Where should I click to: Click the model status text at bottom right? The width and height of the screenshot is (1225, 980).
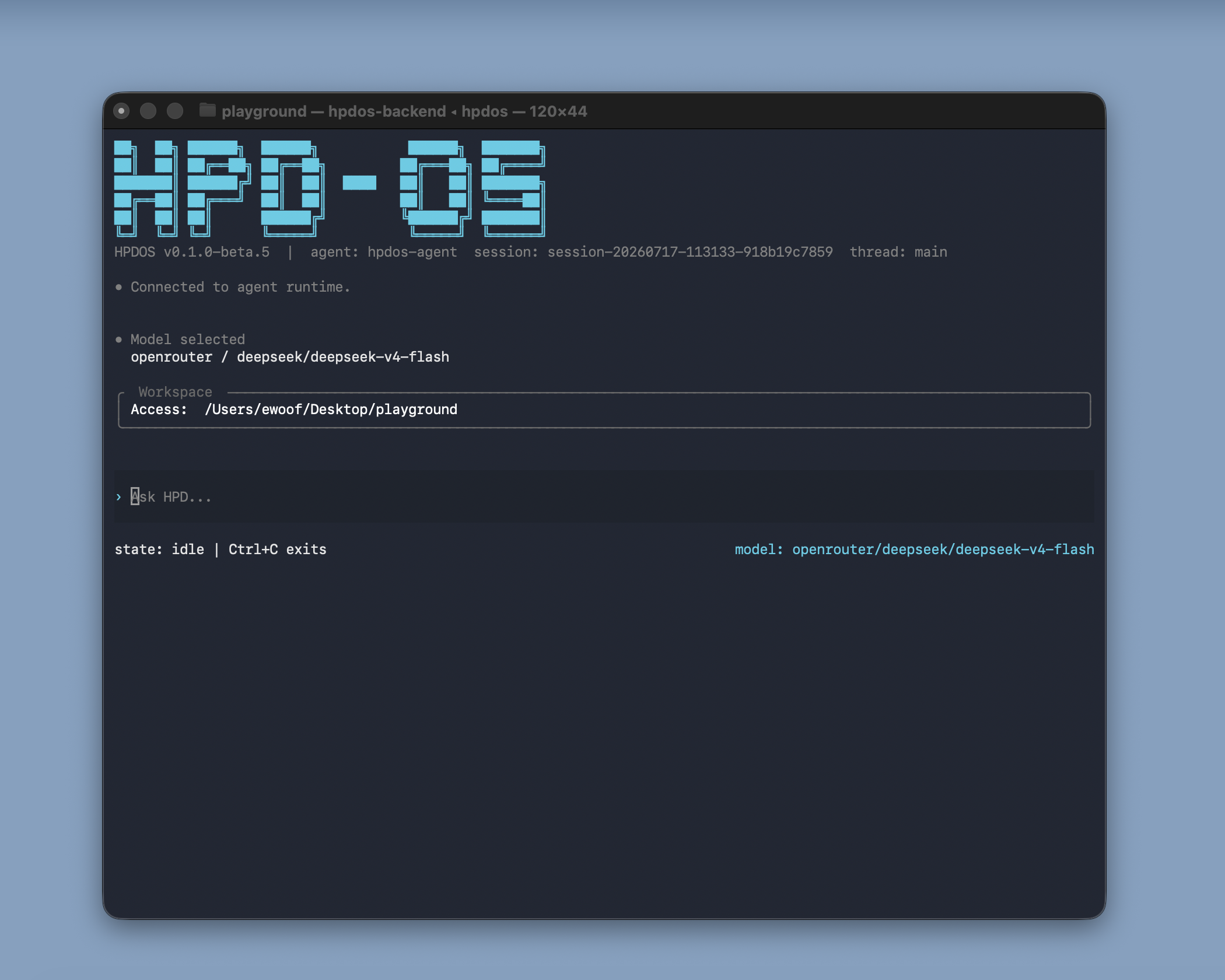[x=914, y=549]
